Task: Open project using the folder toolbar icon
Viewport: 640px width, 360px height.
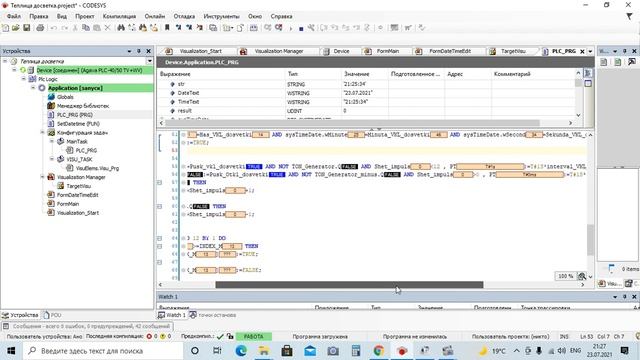Action: 16,28
